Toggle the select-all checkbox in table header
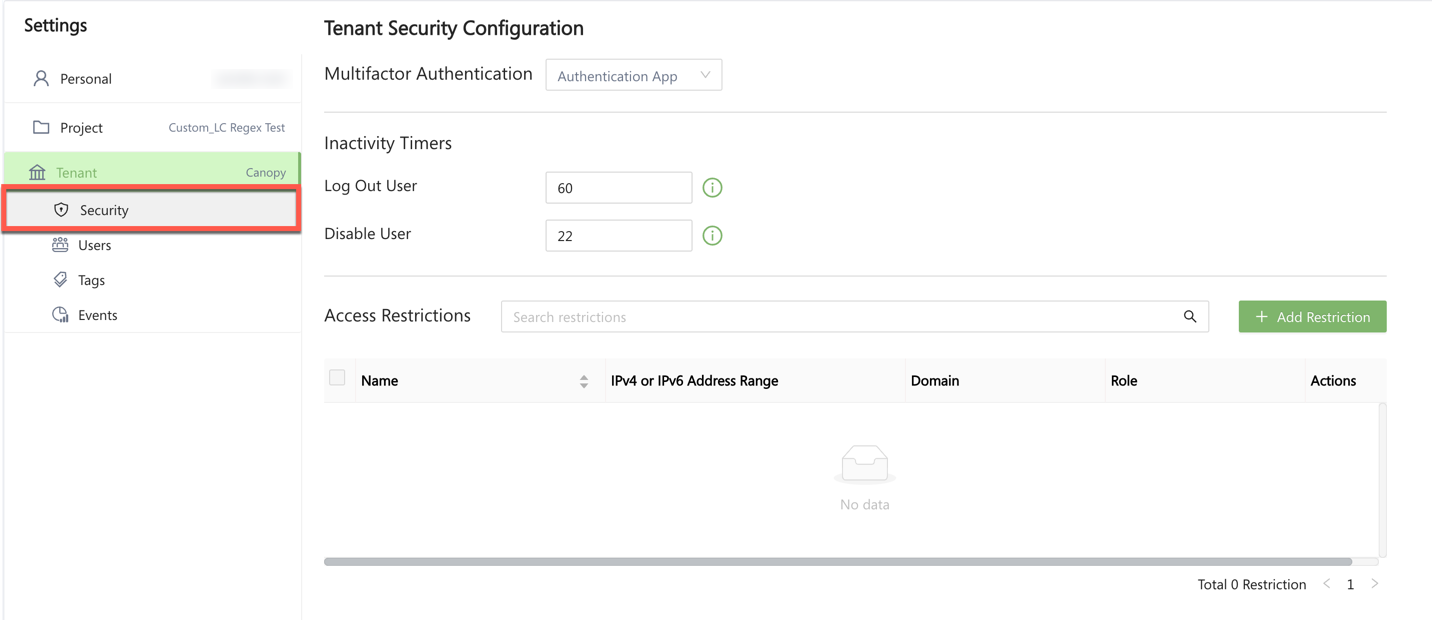 [337, 378]
